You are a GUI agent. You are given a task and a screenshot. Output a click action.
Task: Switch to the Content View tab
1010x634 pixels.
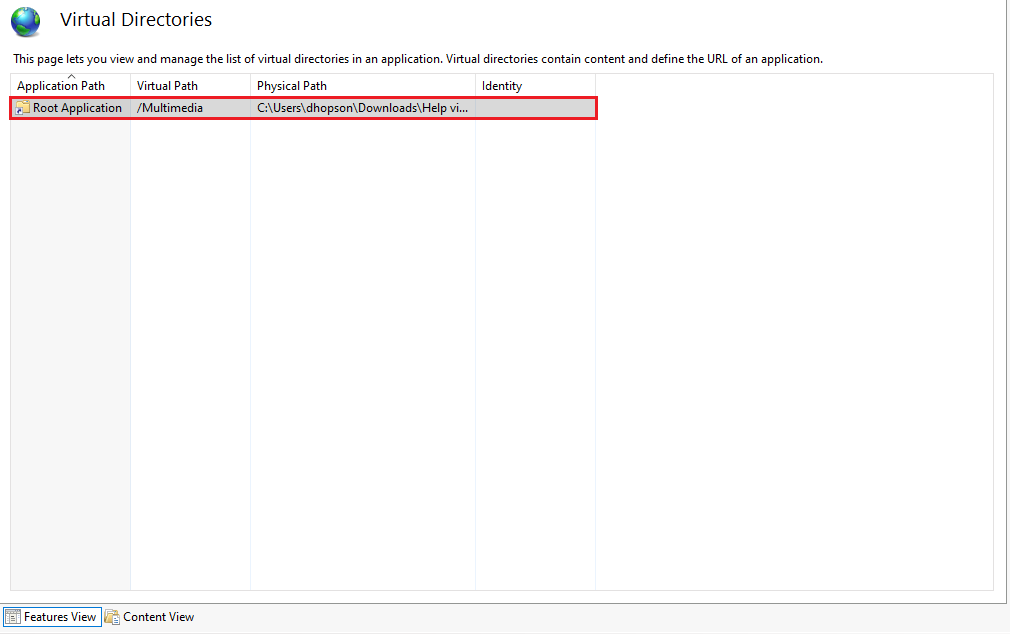tap(149, 617)
